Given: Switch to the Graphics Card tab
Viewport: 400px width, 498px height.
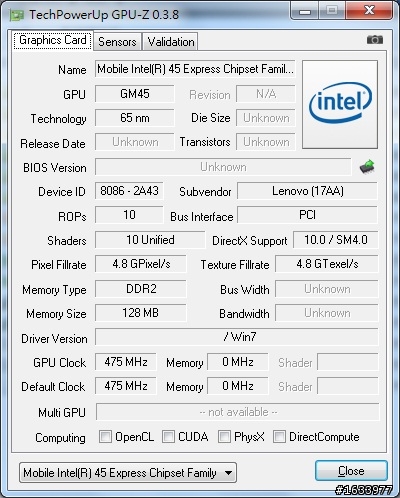Looking at the screenshot, I should click(53, 41).
